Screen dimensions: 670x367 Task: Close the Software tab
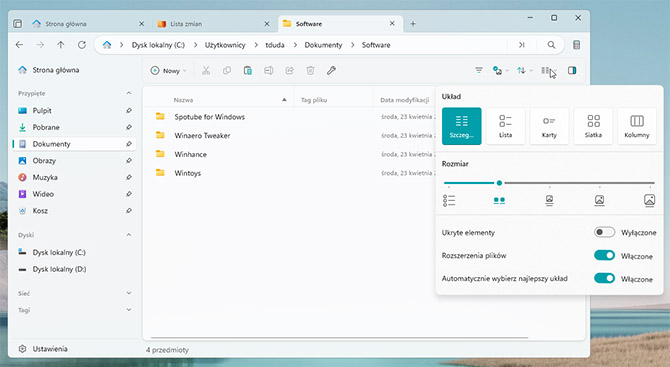[x=392, y=23]
